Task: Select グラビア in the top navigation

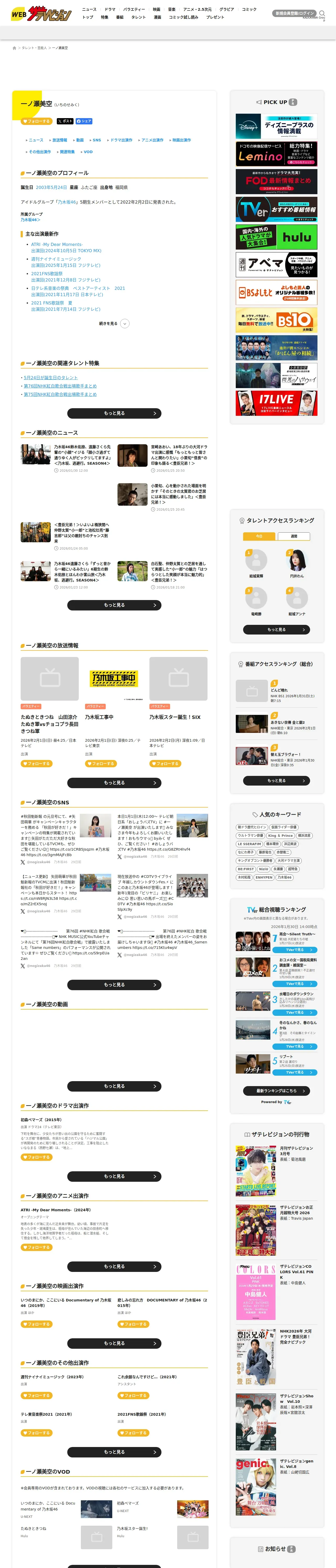Action: [x=227, y=10]
